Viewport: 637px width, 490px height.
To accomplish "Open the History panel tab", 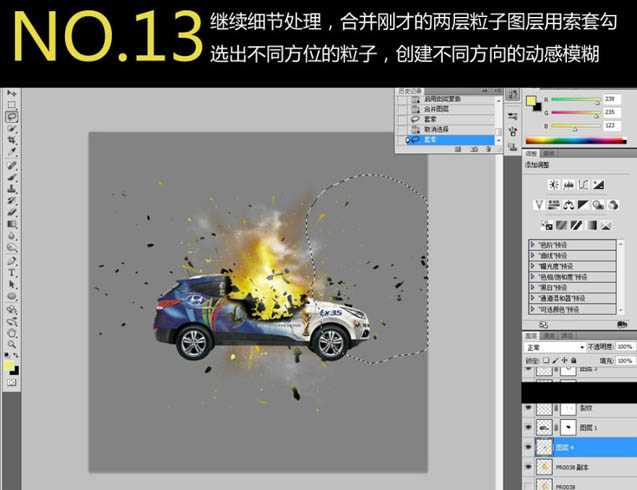I will pos(410,91).
